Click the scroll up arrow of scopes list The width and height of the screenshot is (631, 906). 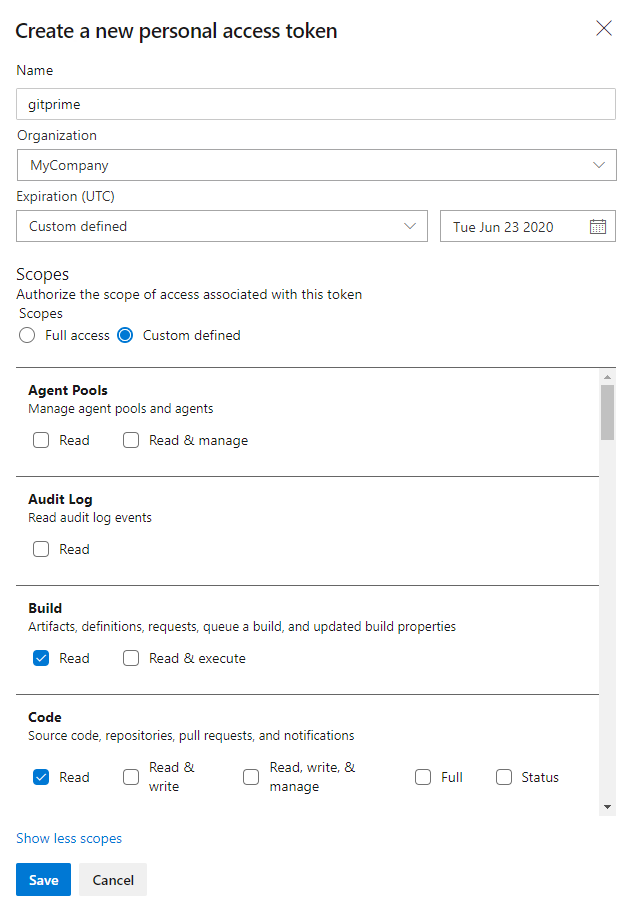pos(607,377)
